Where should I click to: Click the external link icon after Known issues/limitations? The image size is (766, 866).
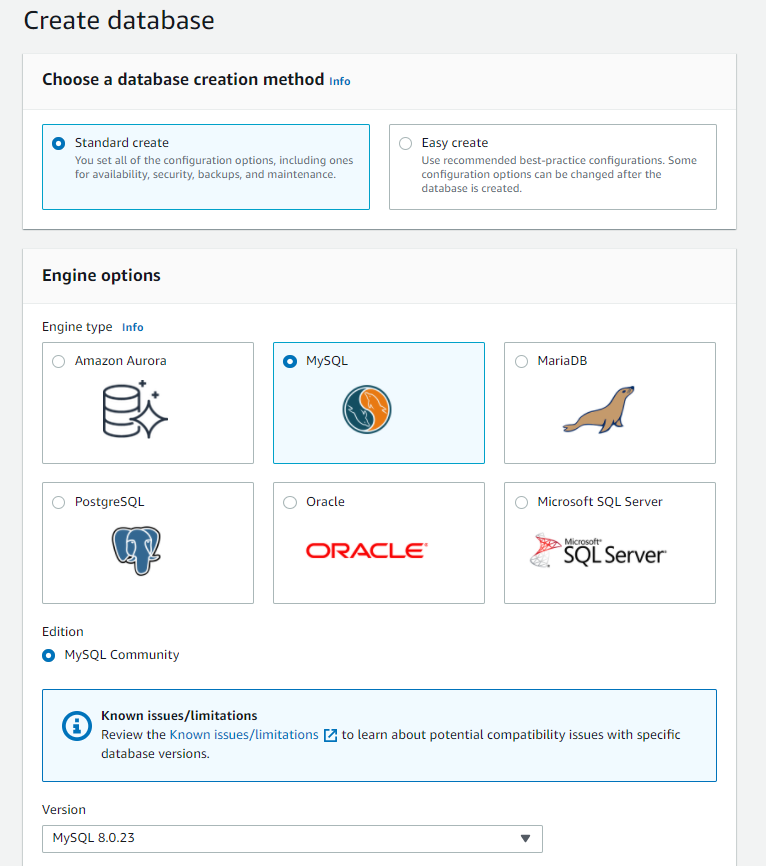330,734
